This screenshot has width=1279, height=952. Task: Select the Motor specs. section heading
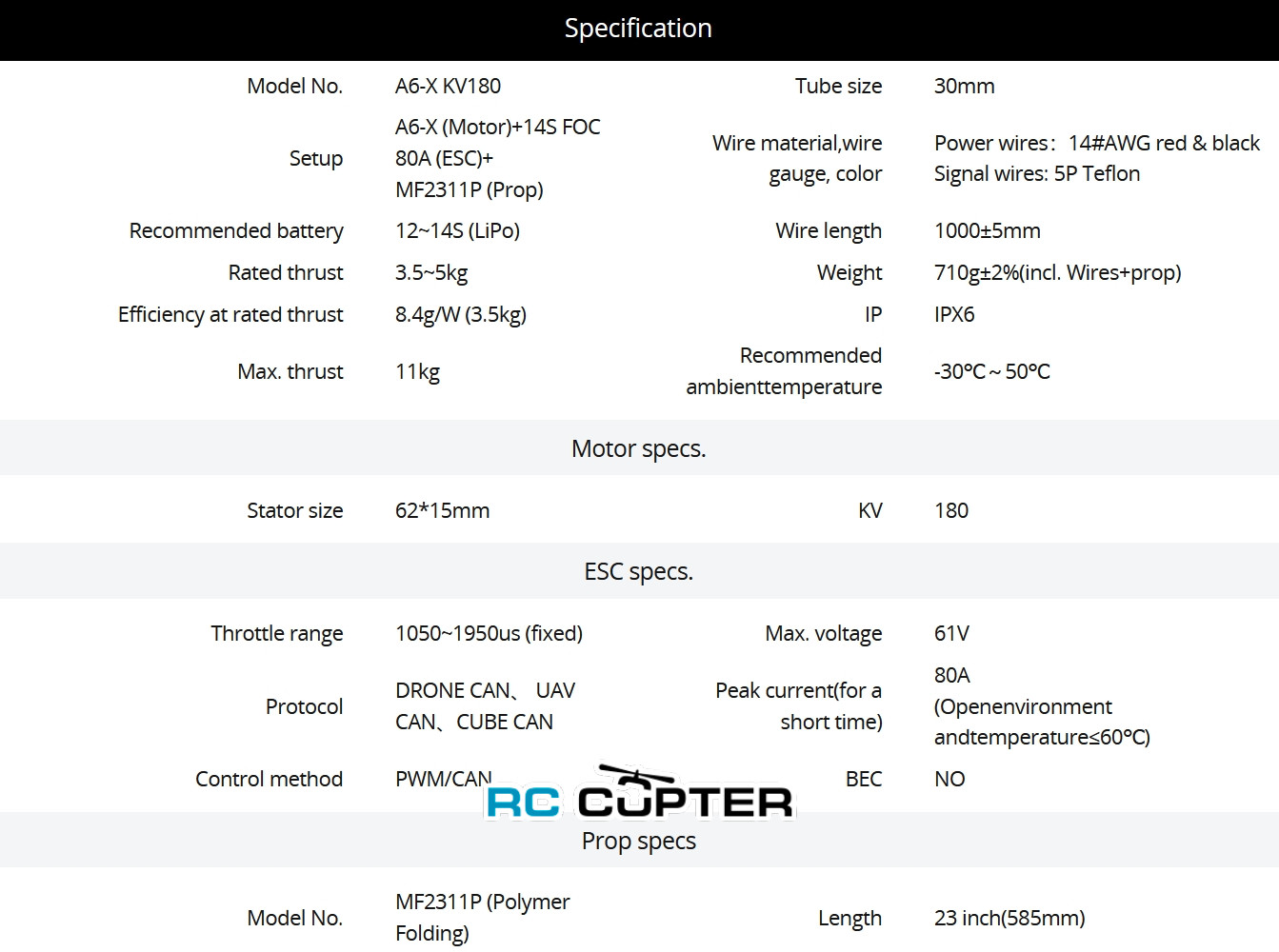(x=639, y=447)
